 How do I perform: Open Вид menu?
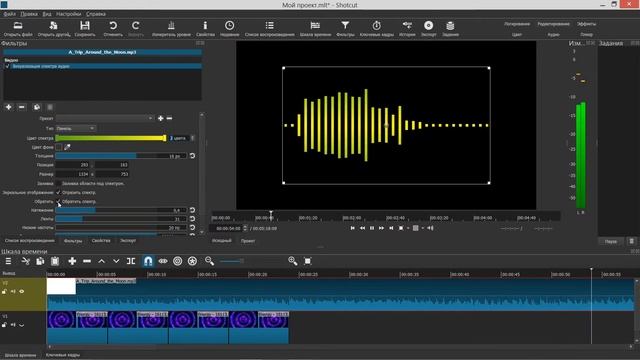coord(47,14)
